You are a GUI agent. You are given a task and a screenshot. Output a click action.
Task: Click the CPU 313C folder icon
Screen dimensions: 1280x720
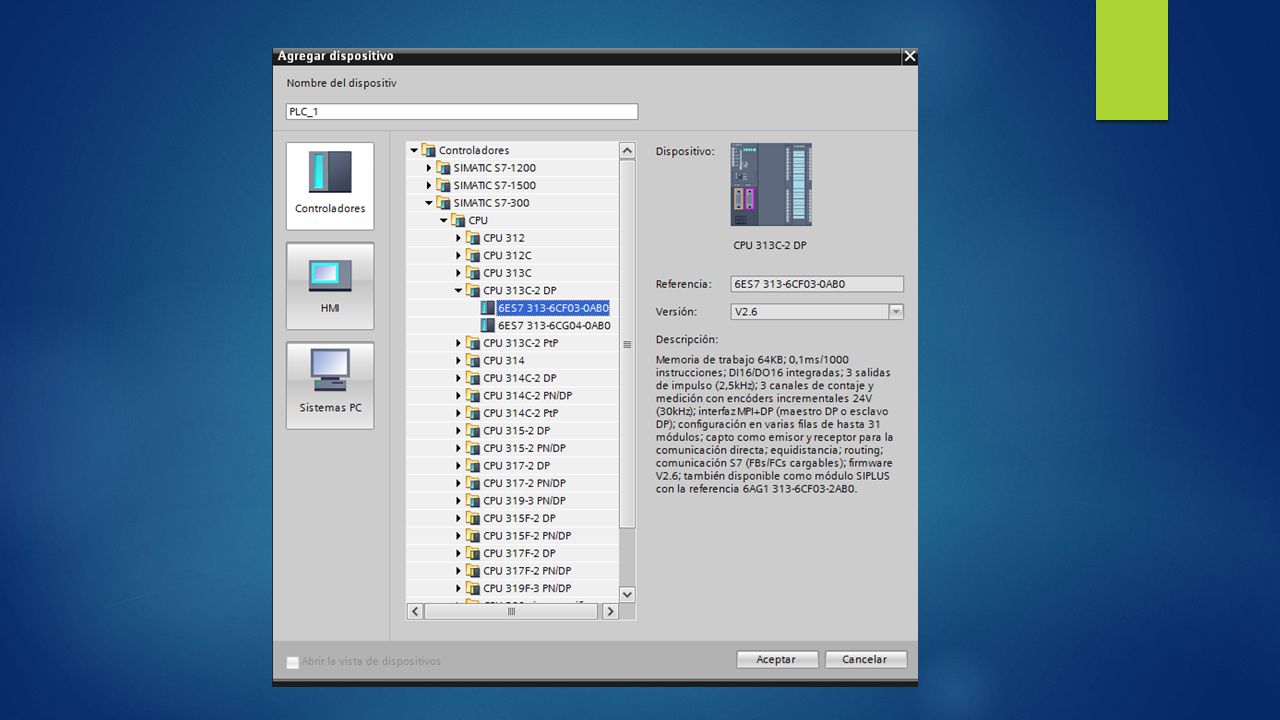point(474,273)
